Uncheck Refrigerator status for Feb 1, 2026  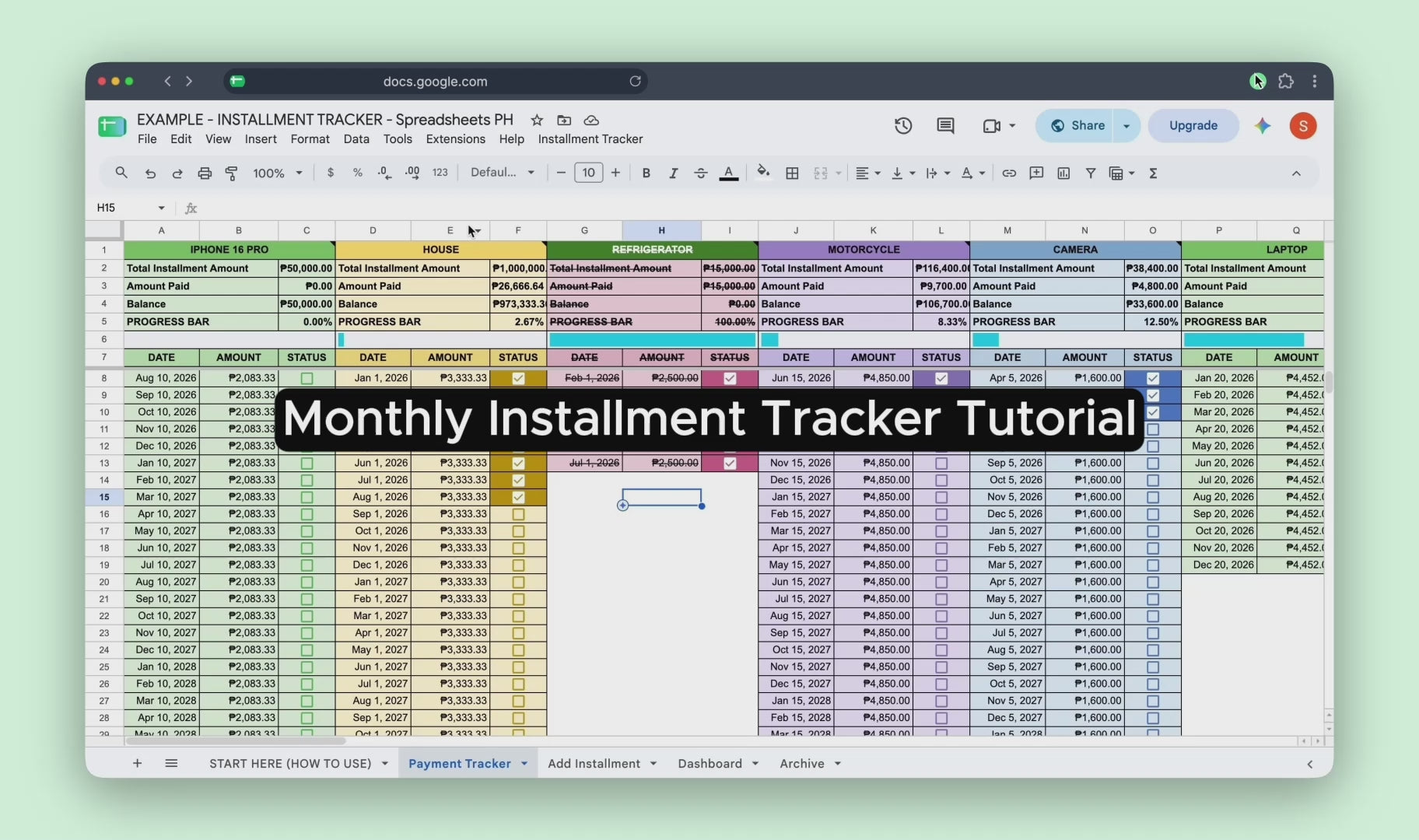[730, 378]
